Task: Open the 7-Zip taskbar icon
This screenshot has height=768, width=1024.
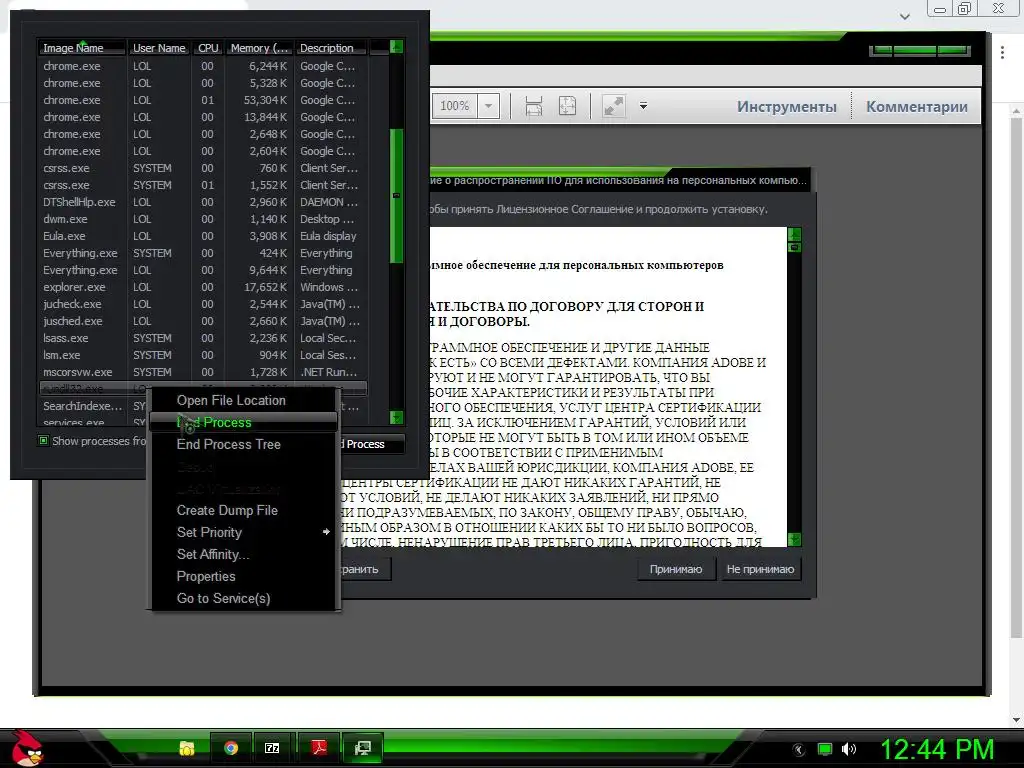Action: tap(272, 748)
